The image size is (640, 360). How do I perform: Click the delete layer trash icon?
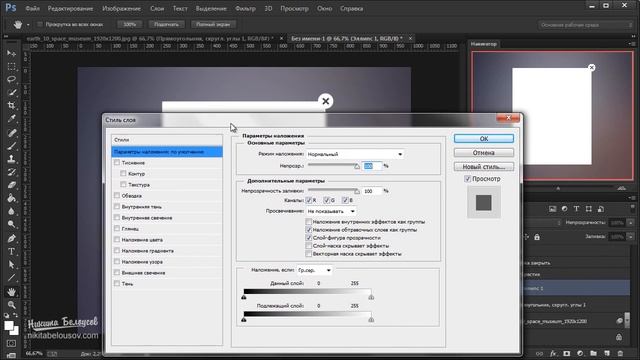tap(620, 353)
